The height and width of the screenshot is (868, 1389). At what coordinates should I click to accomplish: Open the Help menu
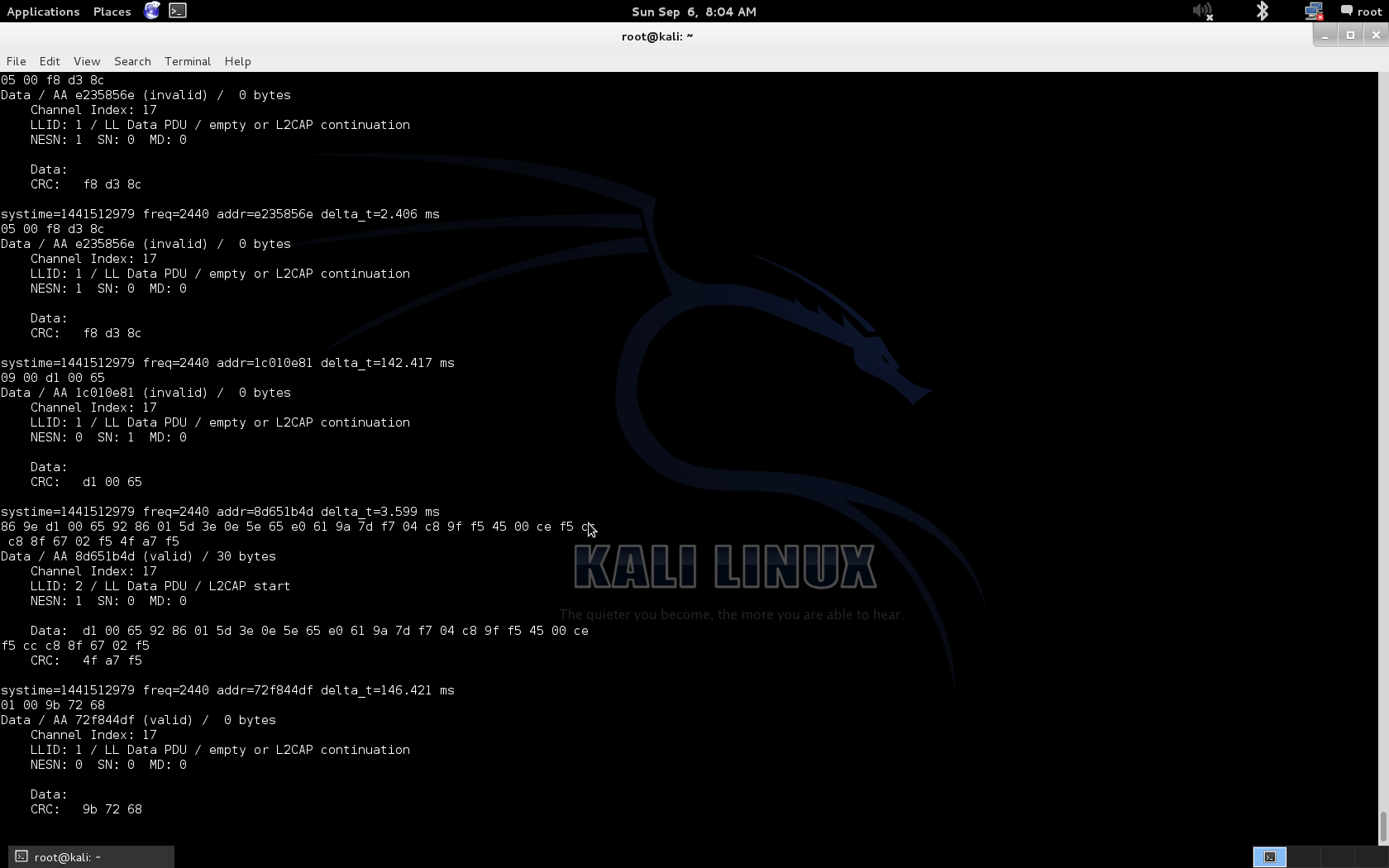(x=237, y=61)
